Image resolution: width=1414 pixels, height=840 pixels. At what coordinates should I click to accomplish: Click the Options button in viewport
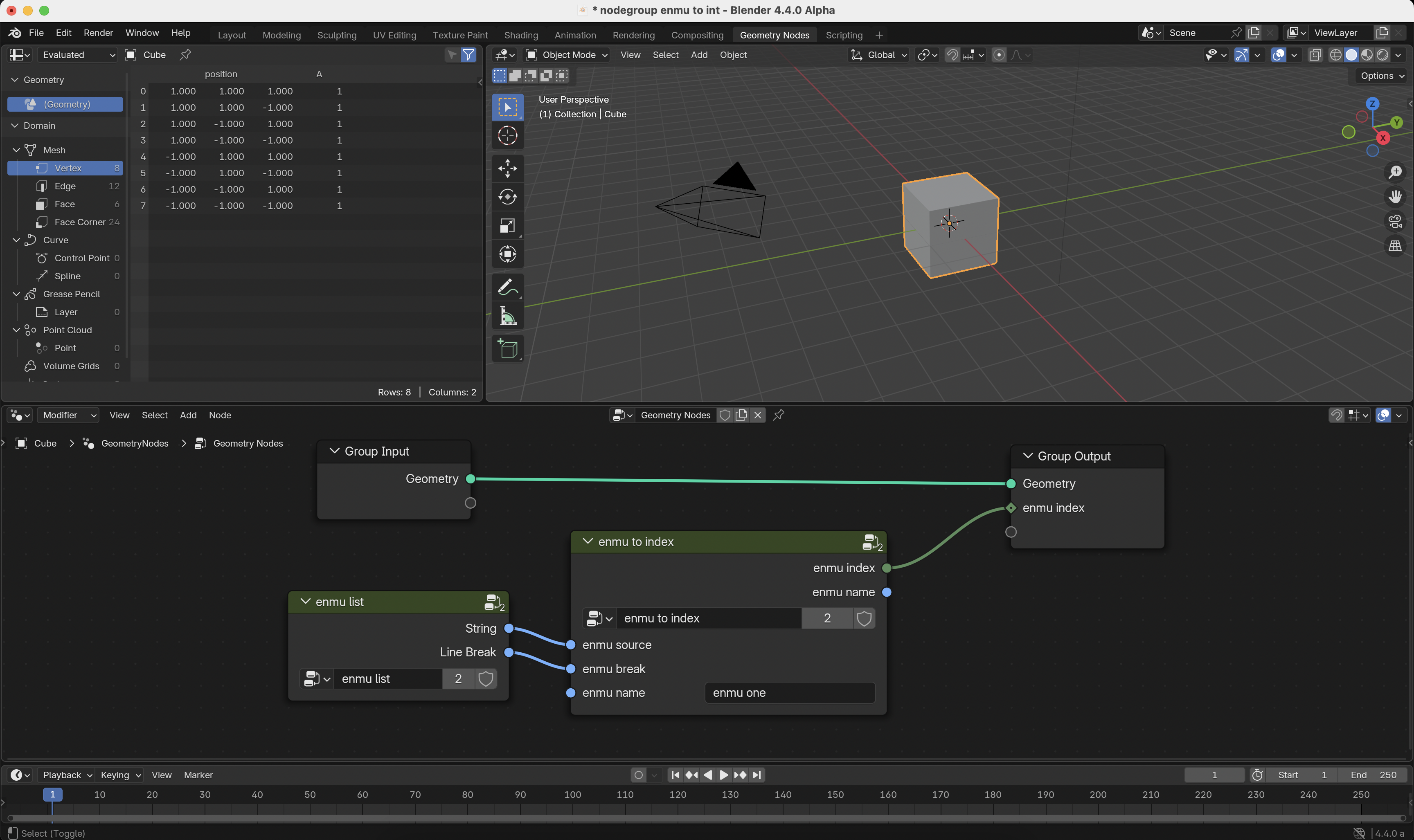(1382, 76)
